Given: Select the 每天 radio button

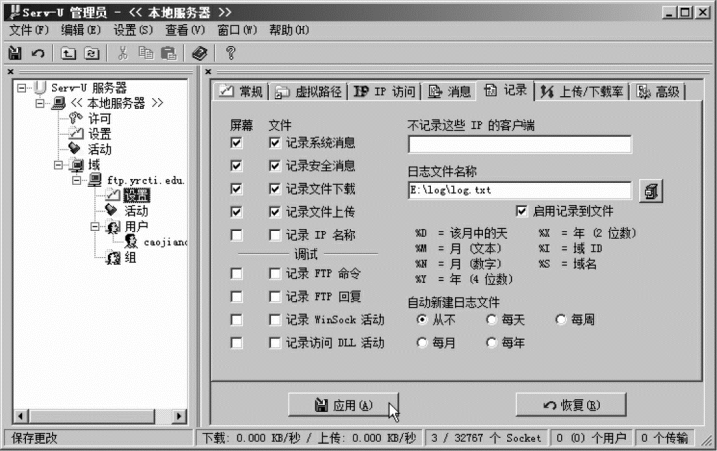Looking at the screenshot, I should [491, 319].
